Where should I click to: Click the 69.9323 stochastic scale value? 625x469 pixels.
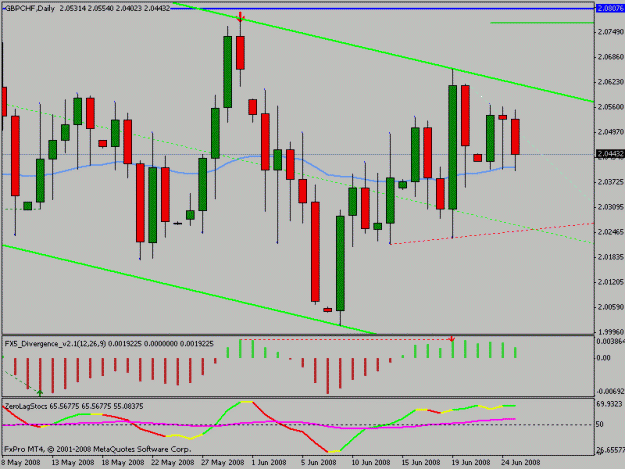click(x=609, y=404)
